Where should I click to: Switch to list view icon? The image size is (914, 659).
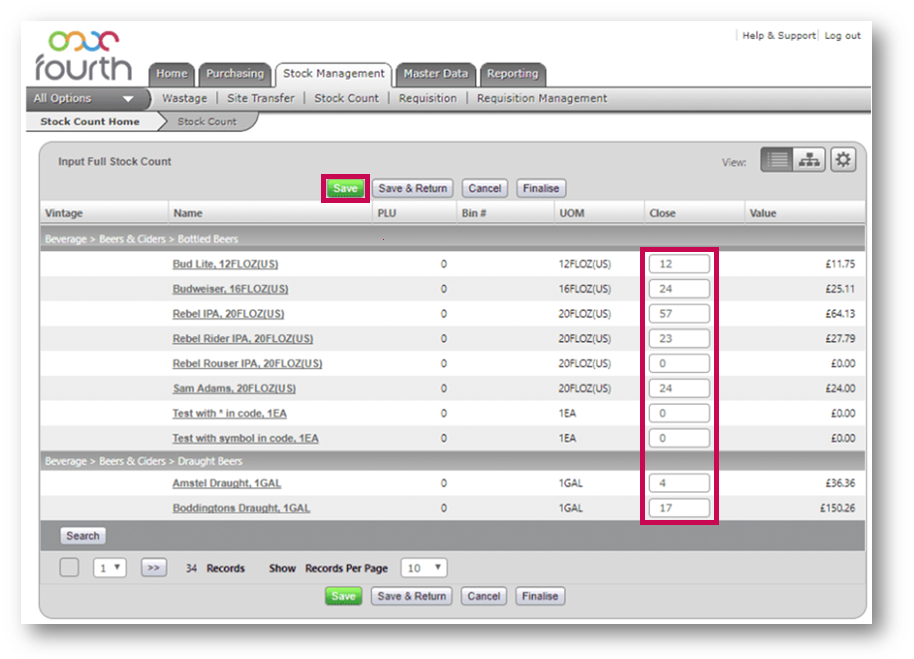[x=776, y=160]
